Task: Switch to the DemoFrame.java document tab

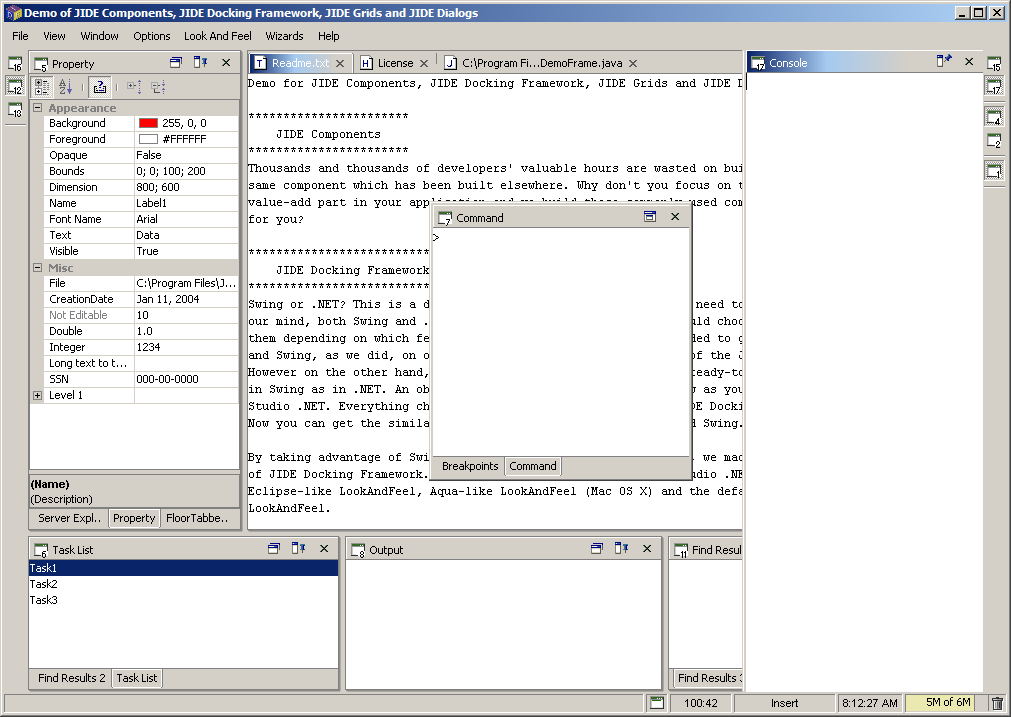Action: tap(542, 63)
